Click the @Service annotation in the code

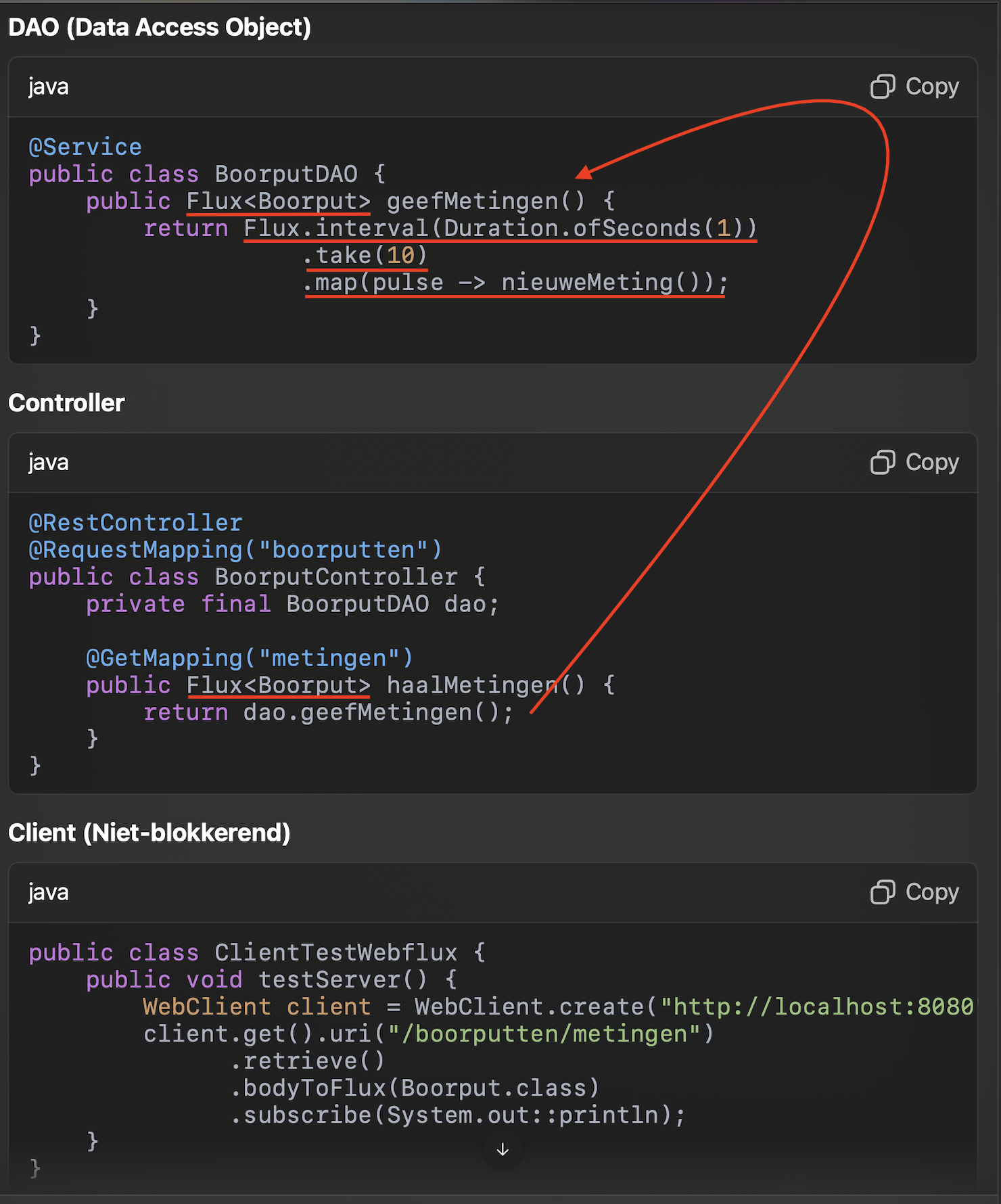coord(85,147)
